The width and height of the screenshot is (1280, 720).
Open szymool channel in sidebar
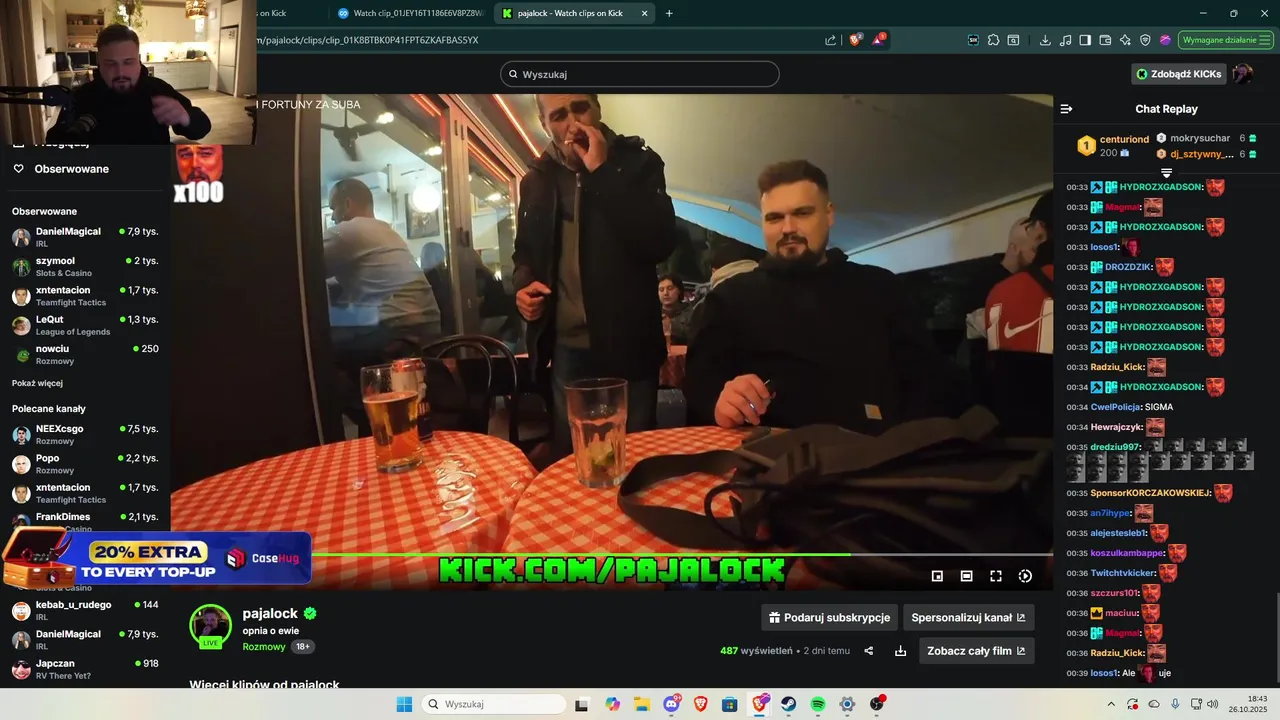click(x=85, y=267)
